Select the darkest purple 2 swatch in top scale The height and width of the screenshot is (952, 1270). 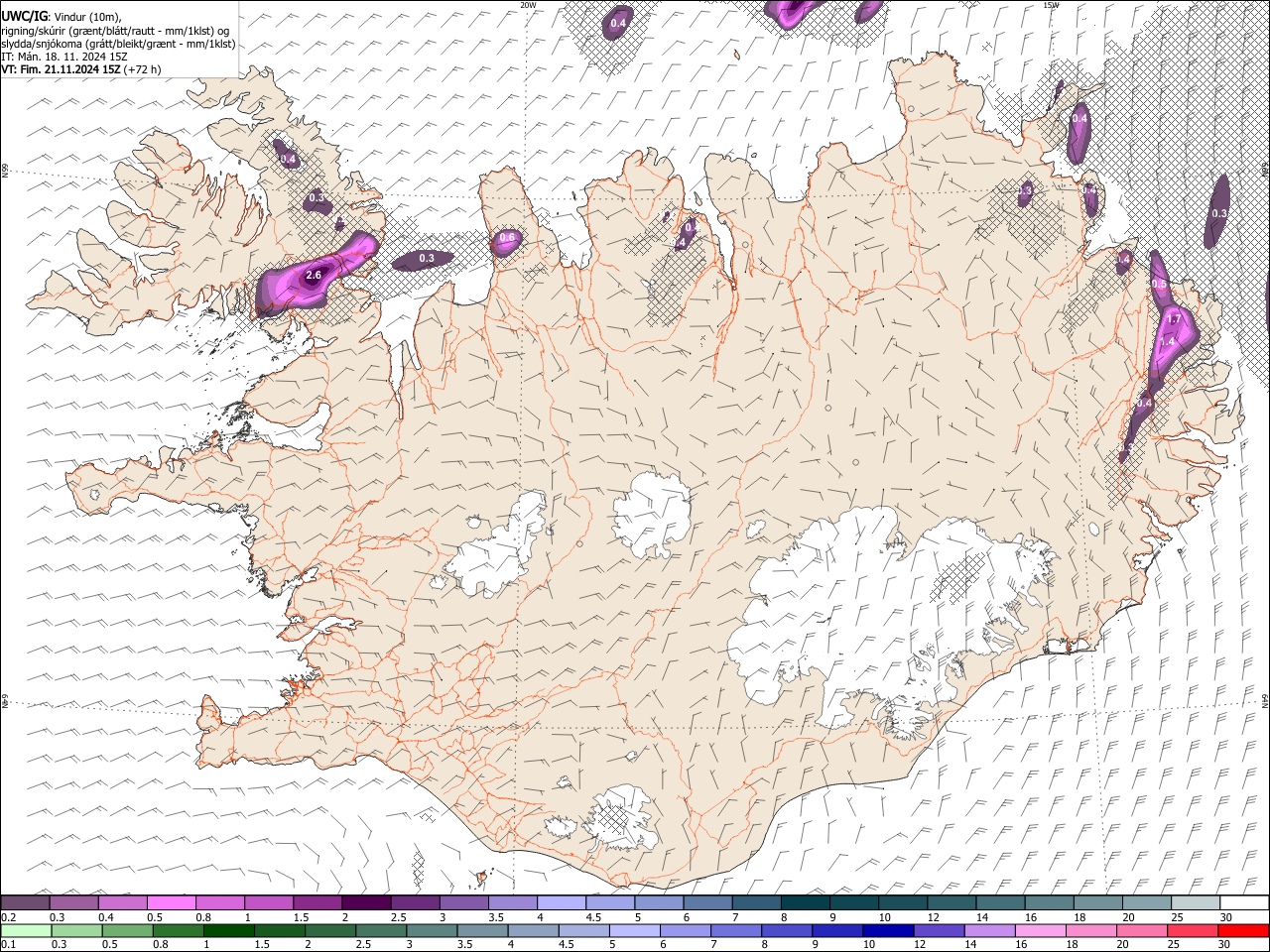pos(366,903)
